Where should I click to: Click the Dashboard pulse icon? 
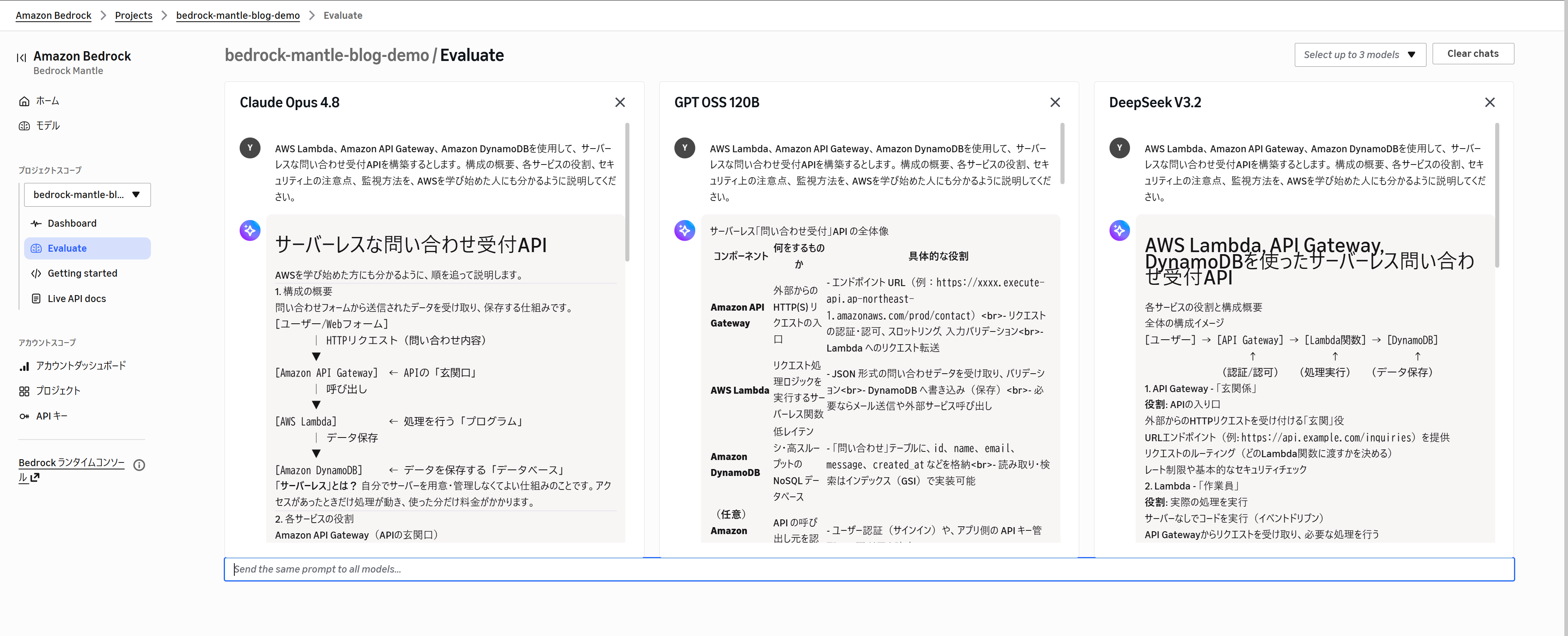36,223
